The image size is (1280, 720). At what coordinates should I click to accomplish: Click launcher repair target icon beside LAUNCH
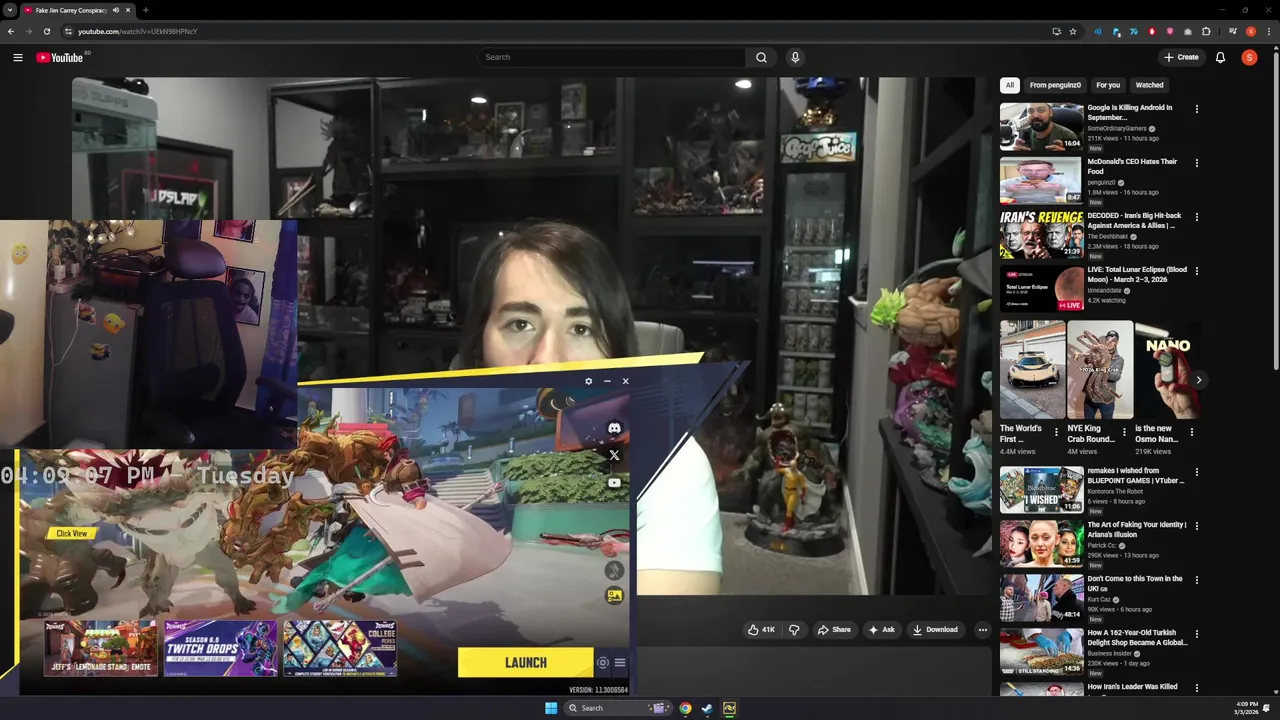click(x=603, y=662)
